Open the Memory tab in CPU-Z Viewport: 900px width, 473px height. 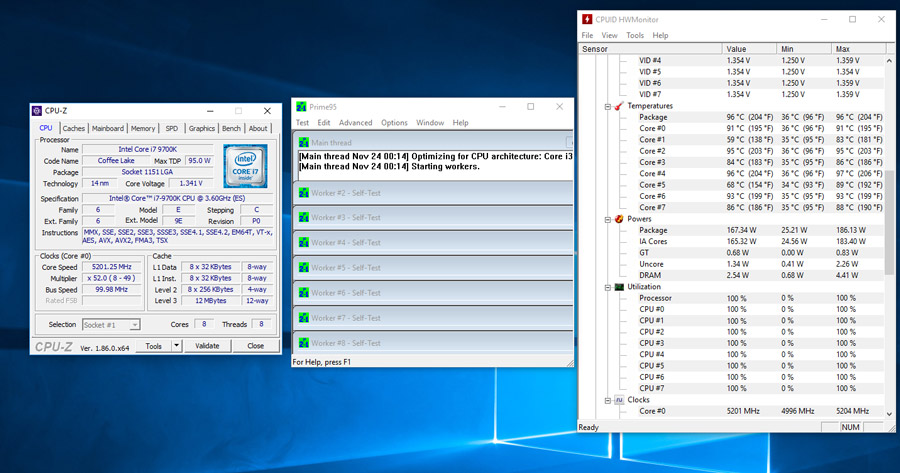(x=143, y=129)
